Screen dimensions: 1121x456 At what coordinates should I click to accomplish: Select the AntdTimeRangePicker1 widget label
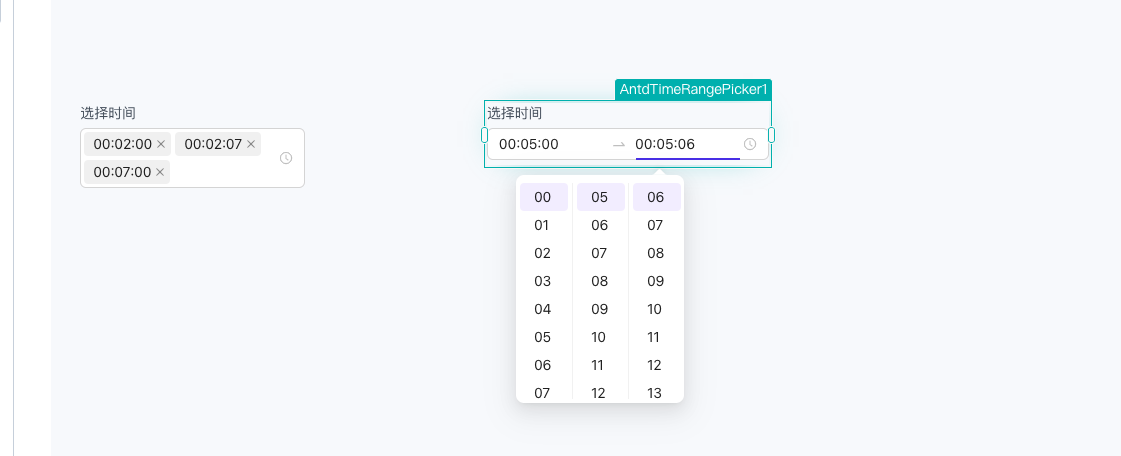click(693, 89)
